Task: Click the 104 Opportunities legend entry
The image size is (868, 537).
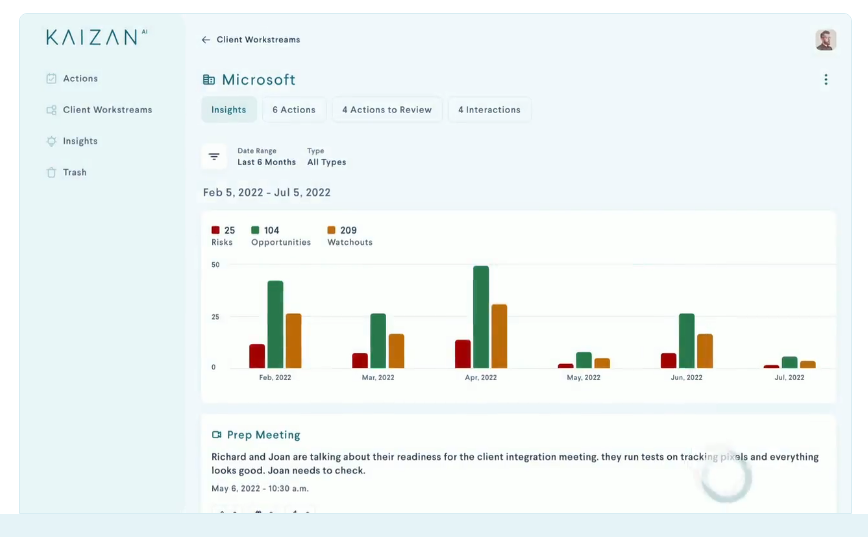Action: [281, 236]
